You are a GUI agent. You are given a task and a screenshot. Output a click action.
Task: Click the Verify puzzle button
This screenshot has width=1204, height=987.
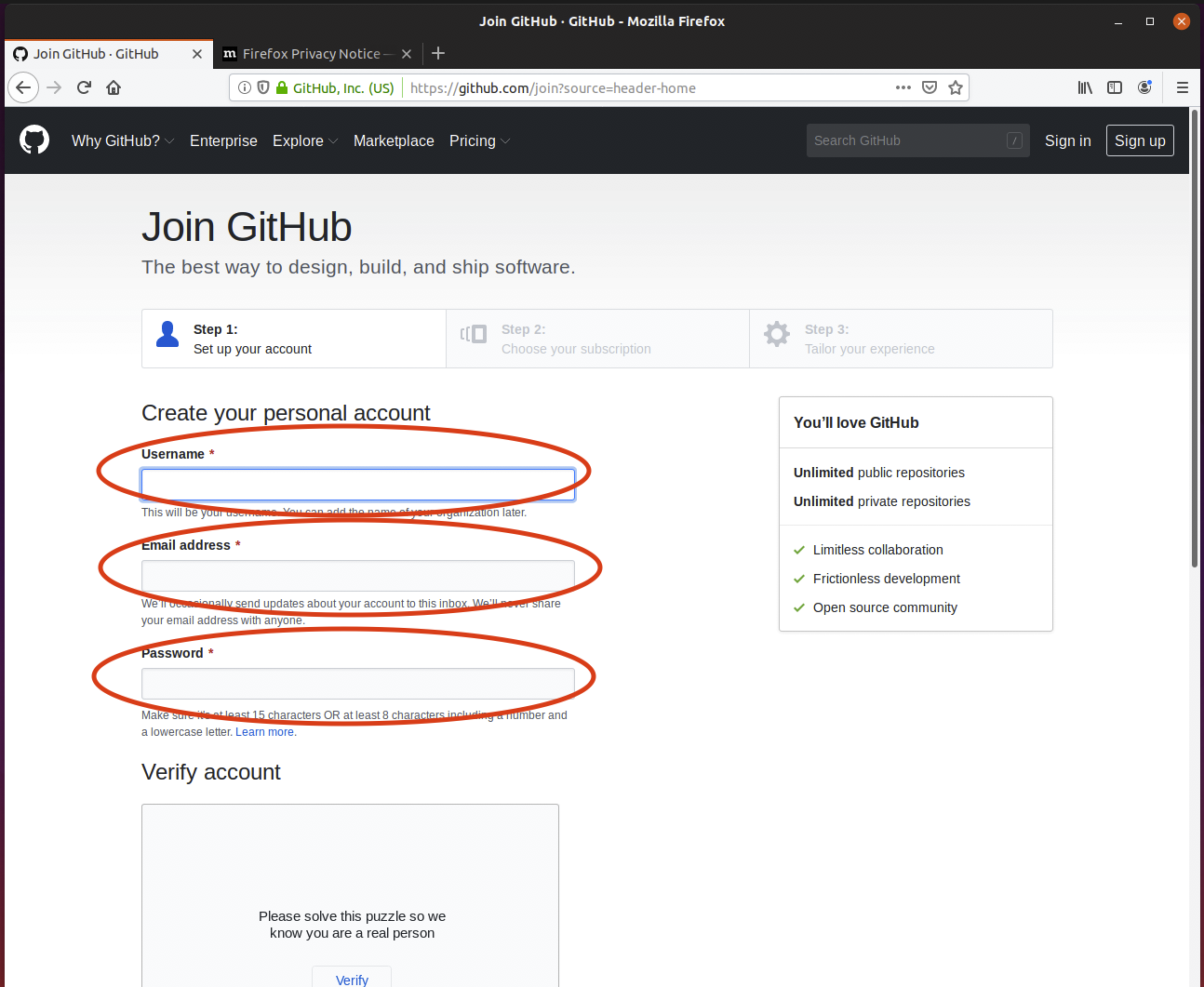(352, 980)
